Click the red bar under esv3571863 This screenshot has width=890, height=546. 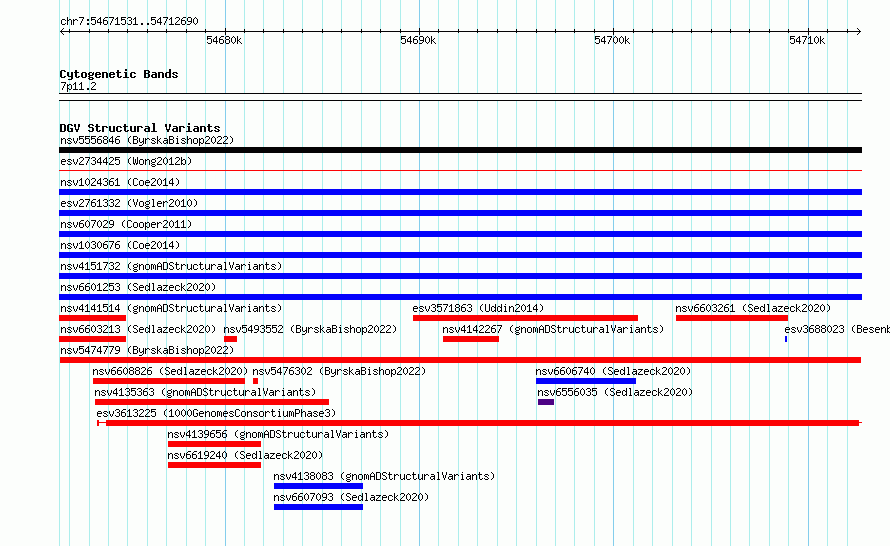pos(525,318)
